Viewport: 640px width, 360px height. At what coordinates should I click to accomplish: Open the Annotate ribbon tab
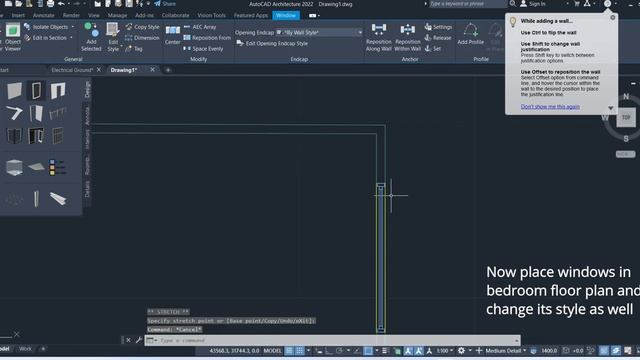click(43, 16)
